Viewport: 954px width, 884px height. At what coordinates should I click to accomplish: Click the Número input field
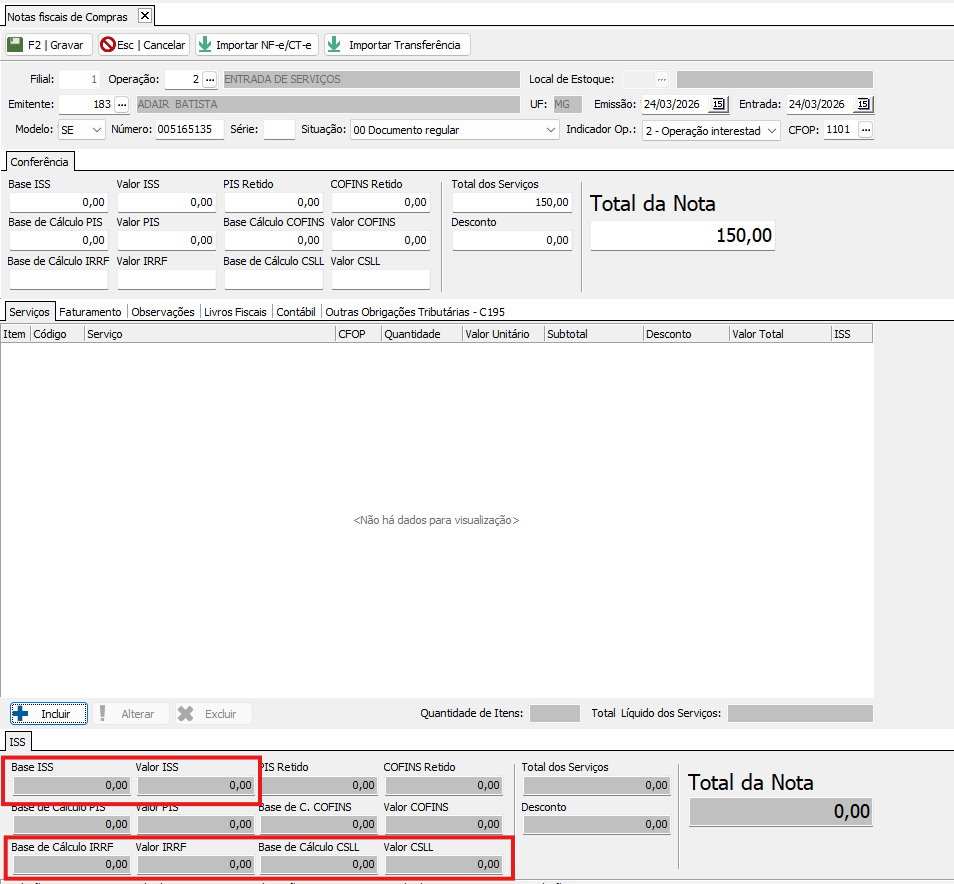pyautogui.click(x=190, y=130)
